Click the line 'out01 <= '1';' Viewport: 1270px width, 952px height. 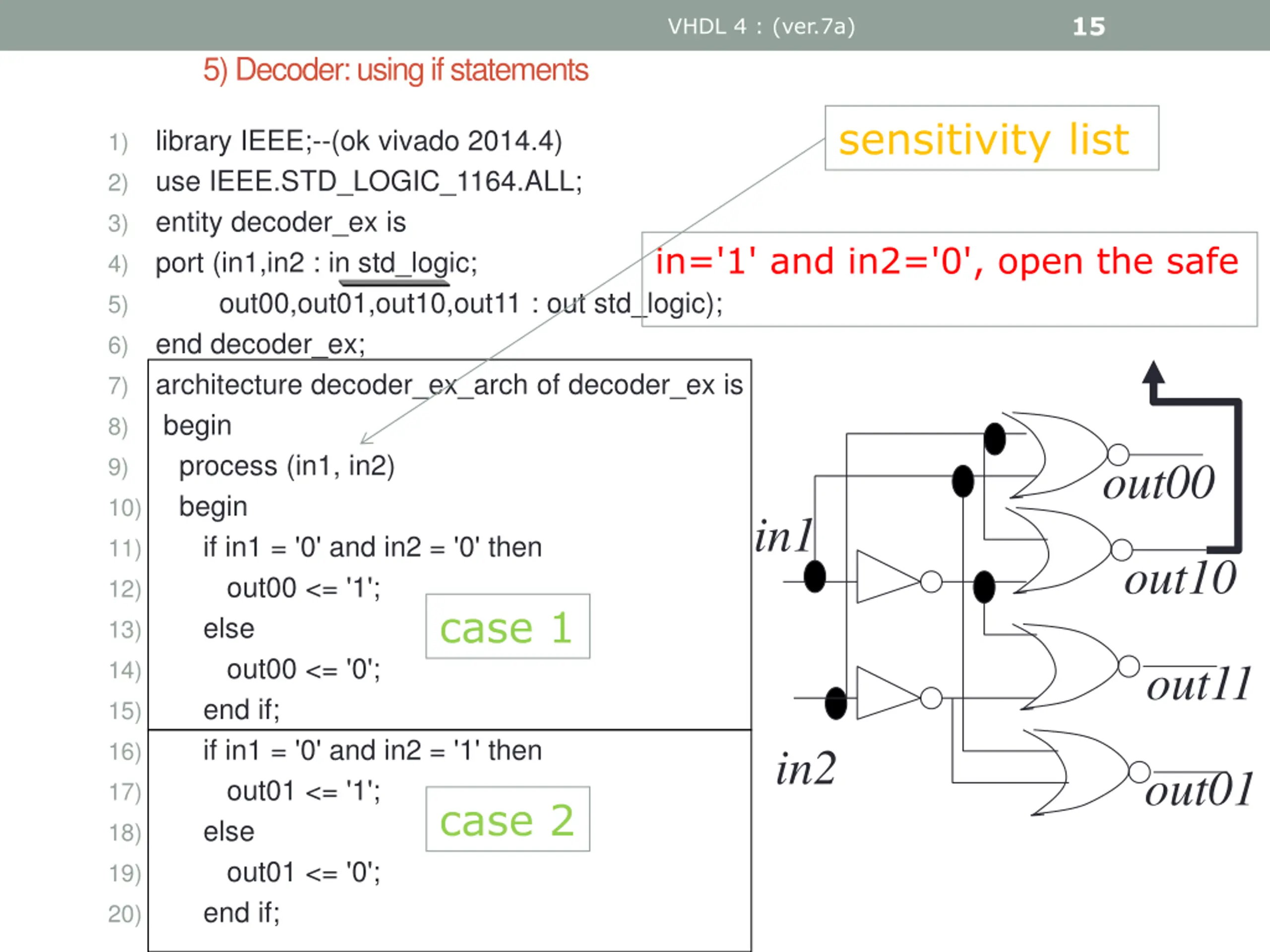point(304,791)
